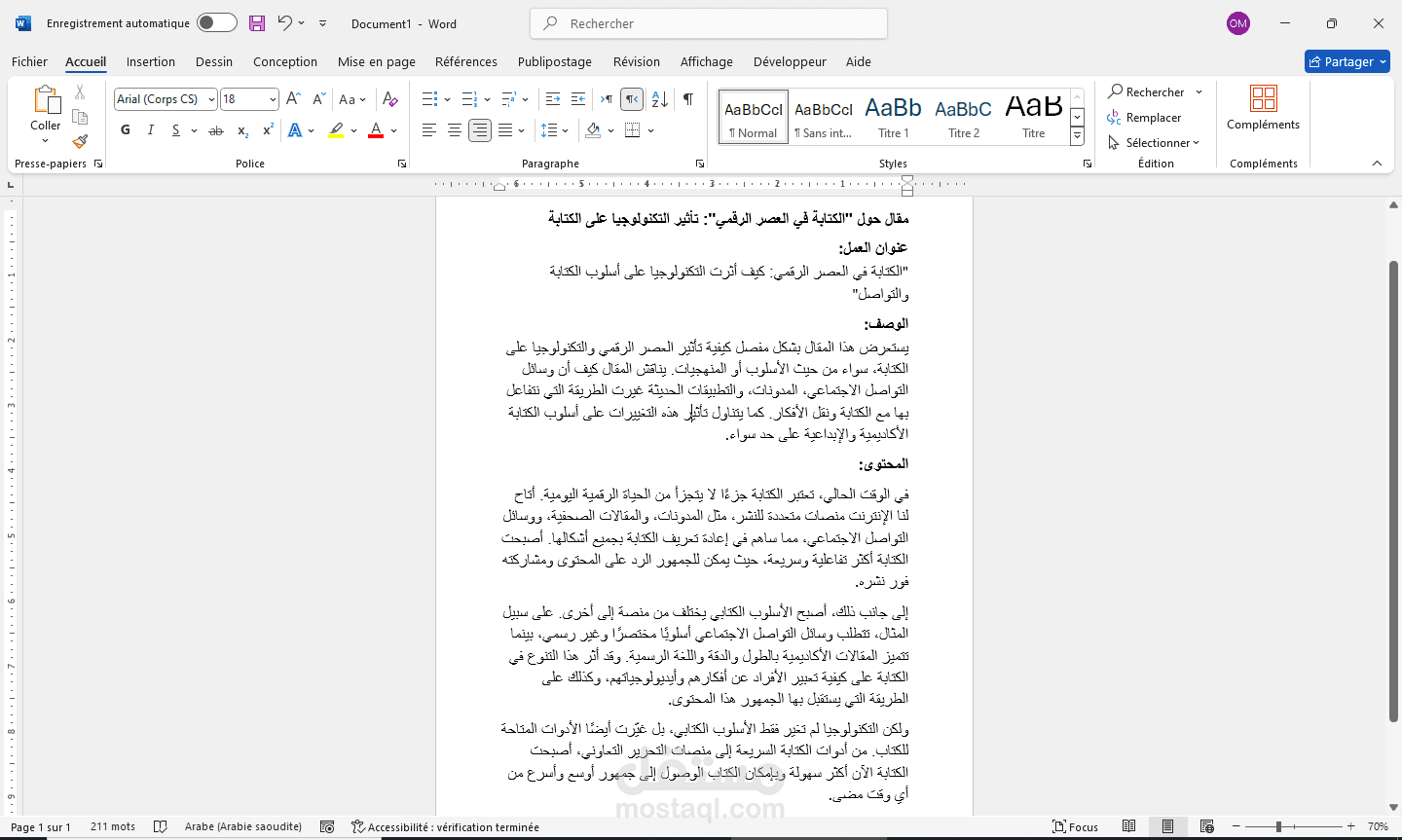Expand bullet list options arrow
This screenshot has width=1402, height=840.
click(447, 99)
